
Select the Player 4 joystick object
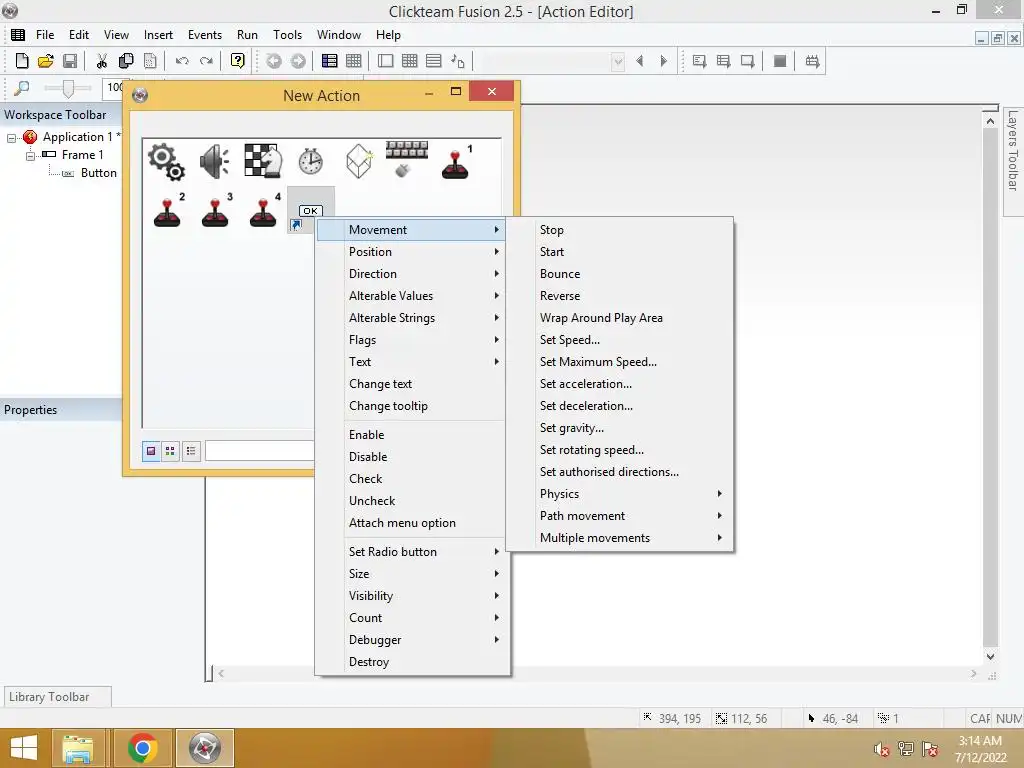[x=264, y=210]
